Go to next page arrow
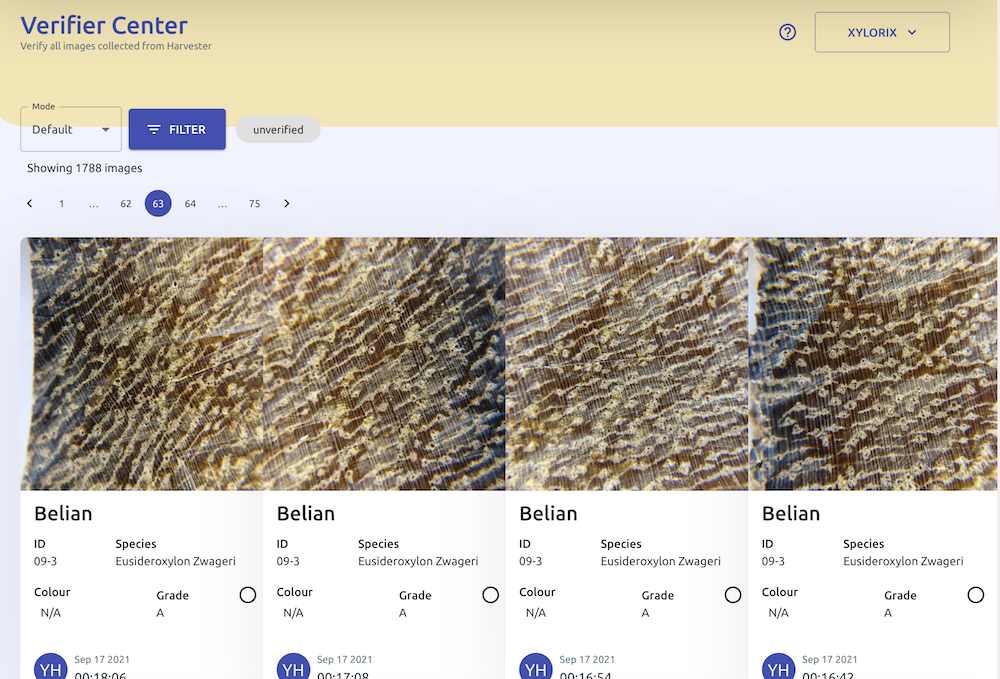The width and height of the screenshot is (1000, 679). pyautogui.click(x=287, y=204)
